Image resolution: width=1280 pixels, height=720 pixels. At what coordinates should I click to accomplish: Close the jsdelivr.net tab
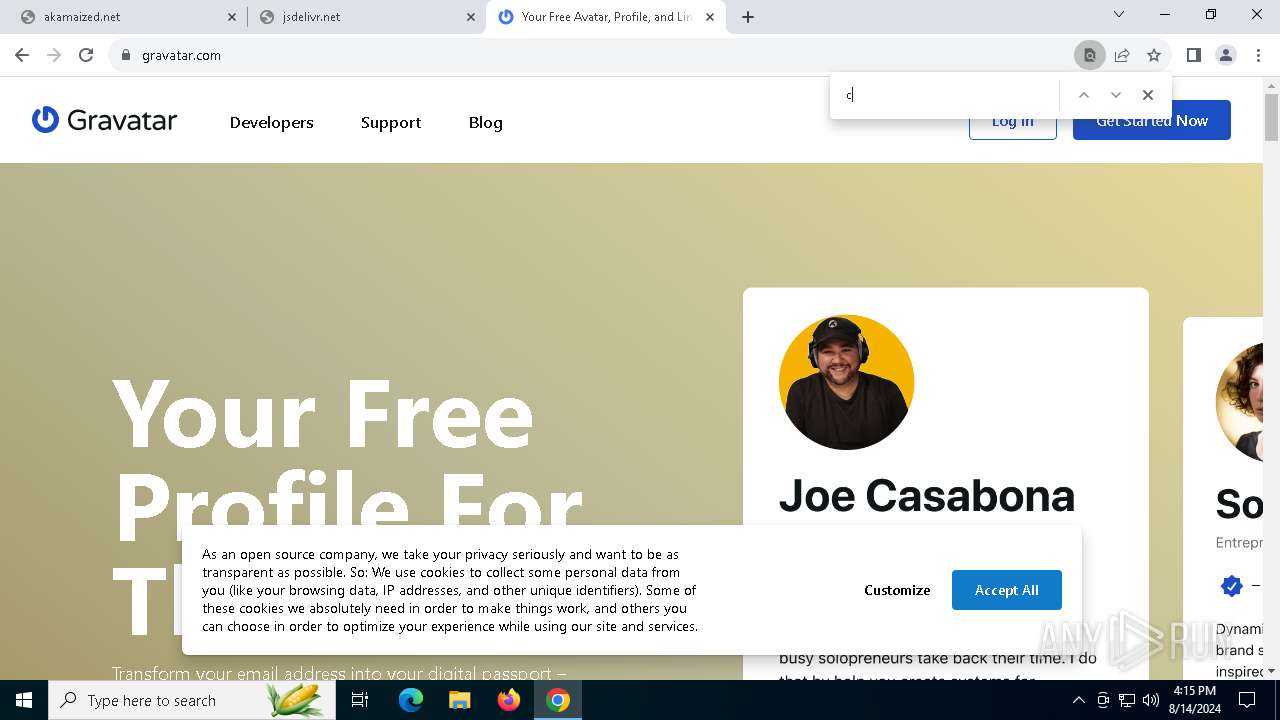point(471,17)
